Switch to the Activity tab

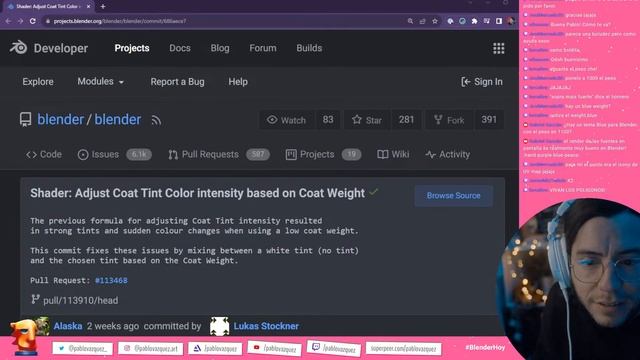coord(448,155)
